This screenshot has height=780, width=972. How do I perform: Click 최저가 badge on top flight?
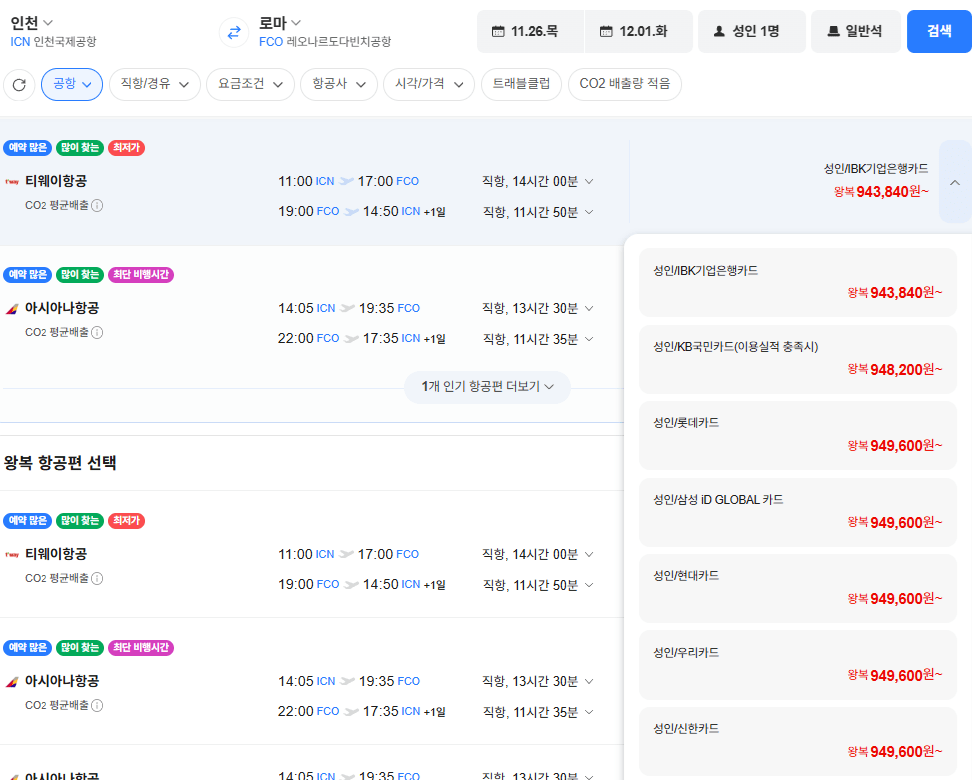(126, 148)
